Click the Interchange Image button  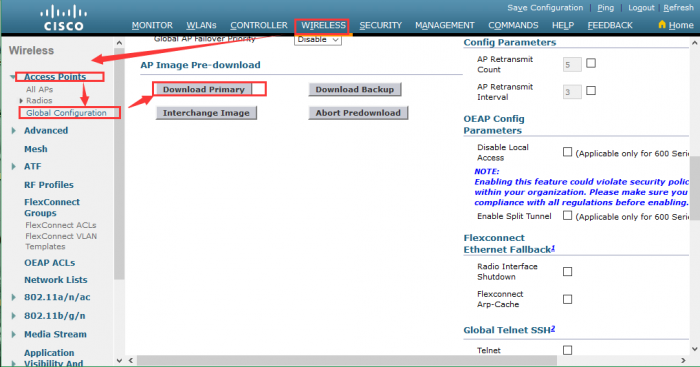pyautogui.click(x=206, y=113)
